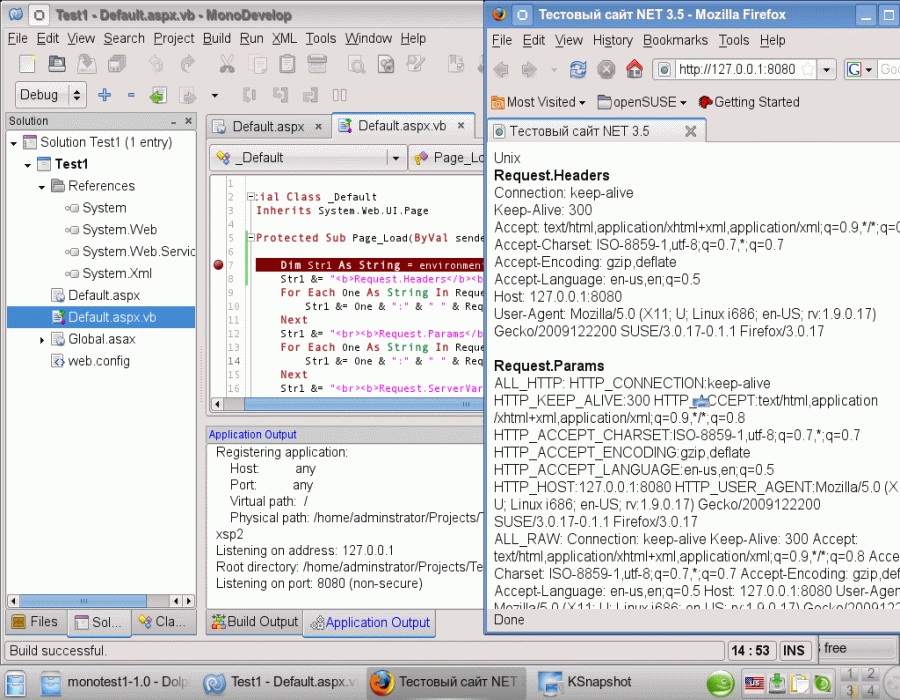The height and width of the screenshot is (700, 900).
Task: Toggle breakpoint dot on line 7
Action: (x=218, y=265)
